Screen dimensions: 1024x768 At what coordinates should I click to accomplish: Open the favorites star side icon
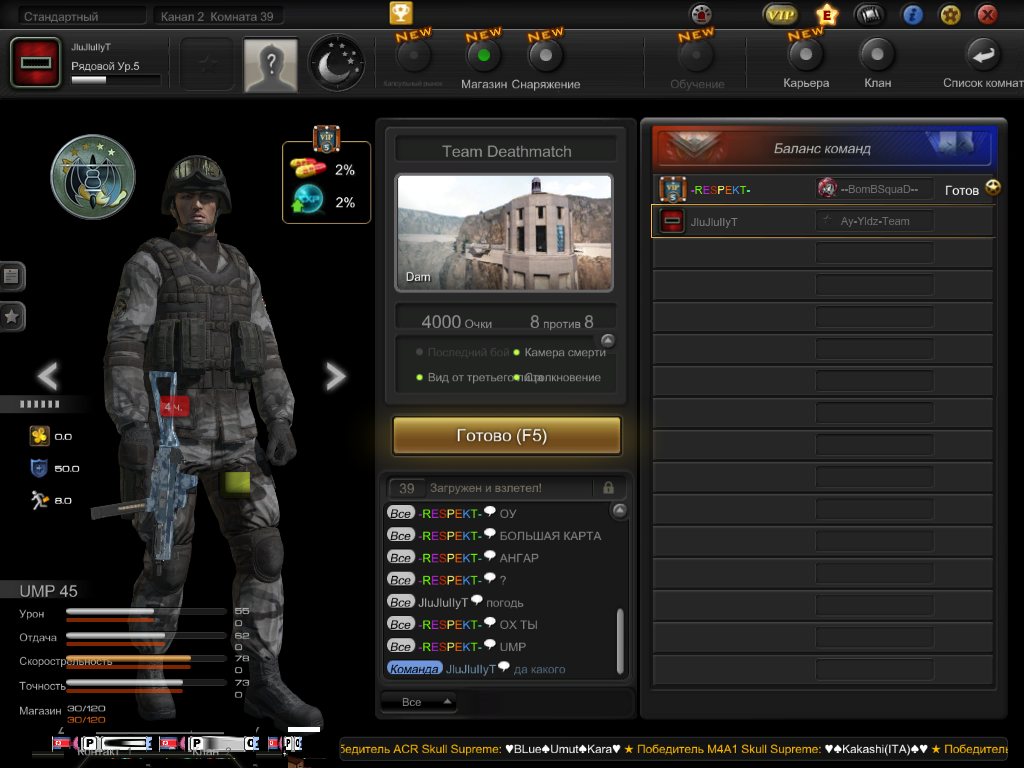coord(11,317)
